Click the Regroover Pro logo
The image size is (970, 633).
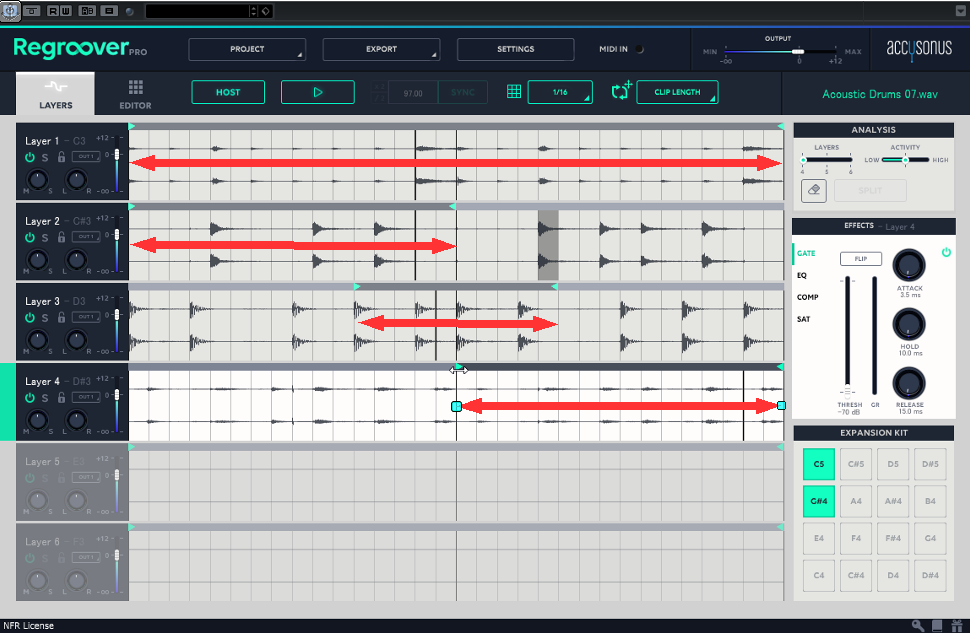[80, 48]
